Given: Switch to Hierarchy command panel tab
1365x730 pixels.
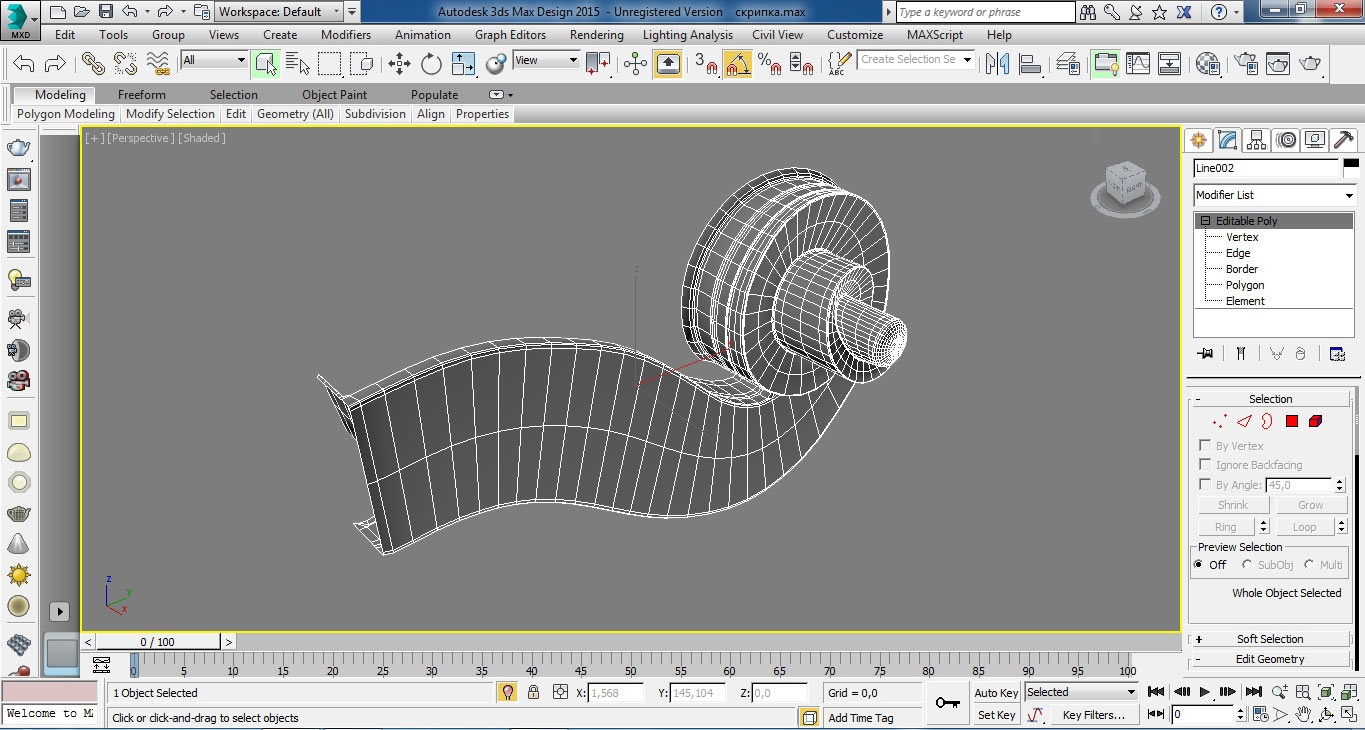Looking at the screenshot, I should pyautogui.click(x=1257, y=140).
